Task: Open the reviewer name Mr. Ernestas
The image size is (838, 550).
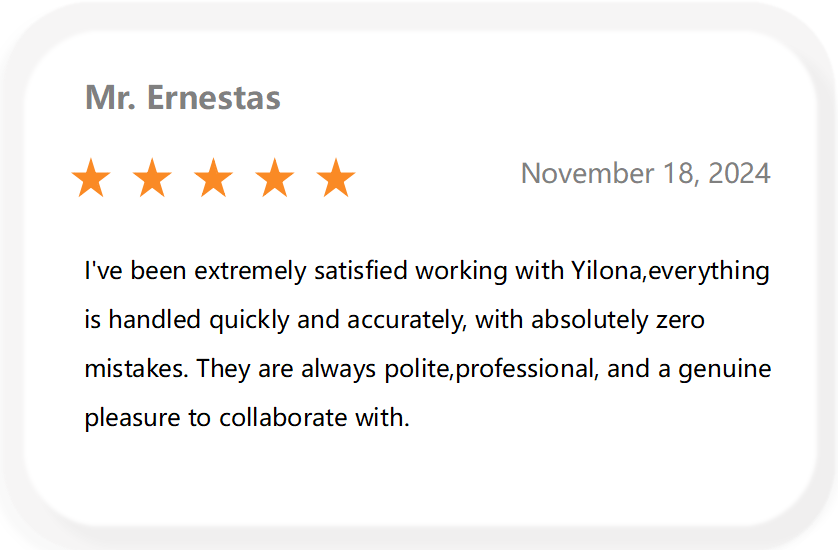Action: point(183,98)
